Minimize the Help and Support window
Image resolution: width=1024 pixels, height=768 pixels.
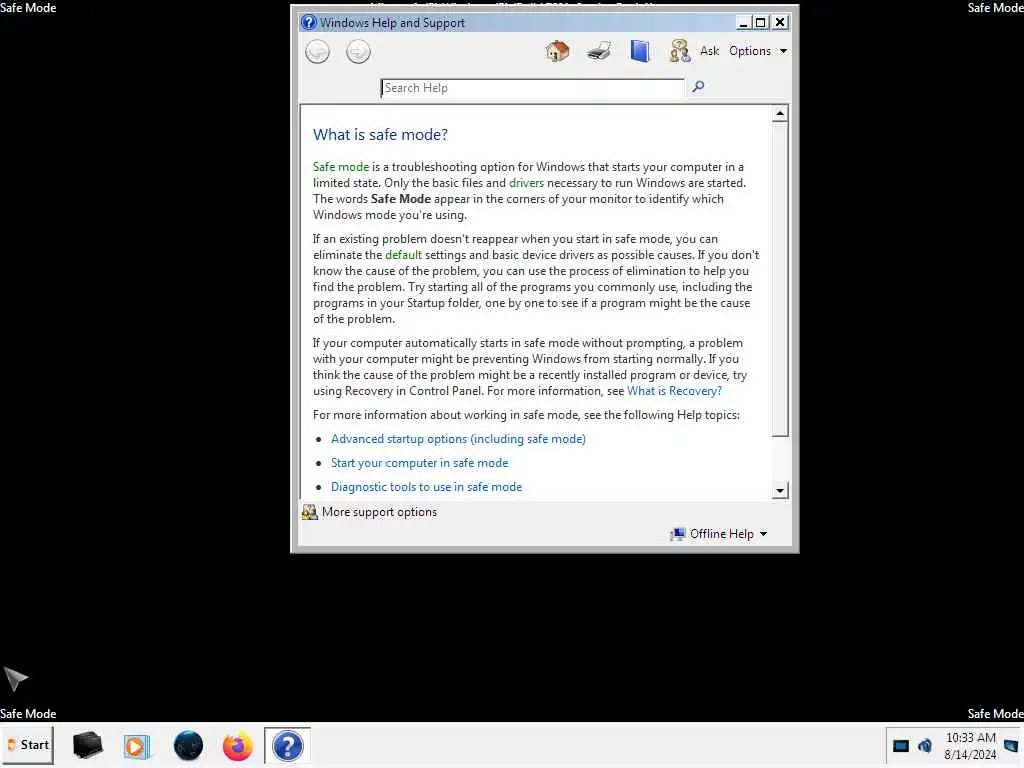point(743,22)
